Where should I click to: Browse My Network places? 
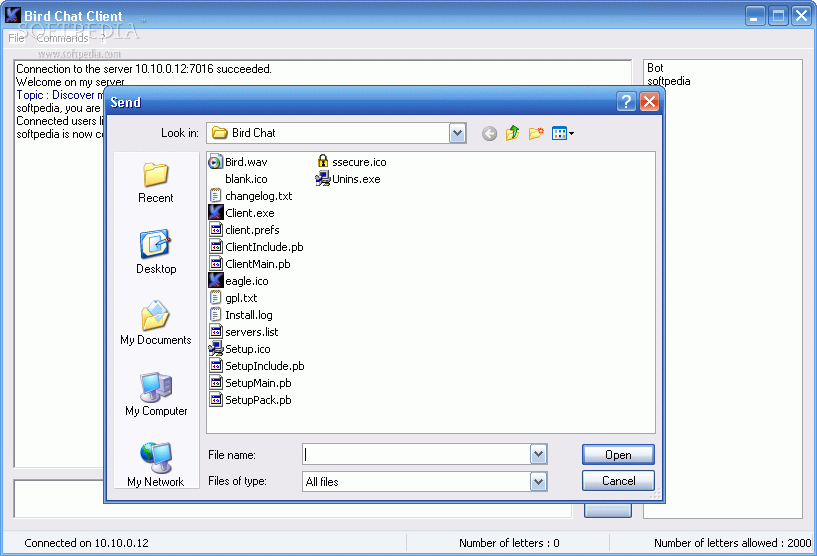156,465
